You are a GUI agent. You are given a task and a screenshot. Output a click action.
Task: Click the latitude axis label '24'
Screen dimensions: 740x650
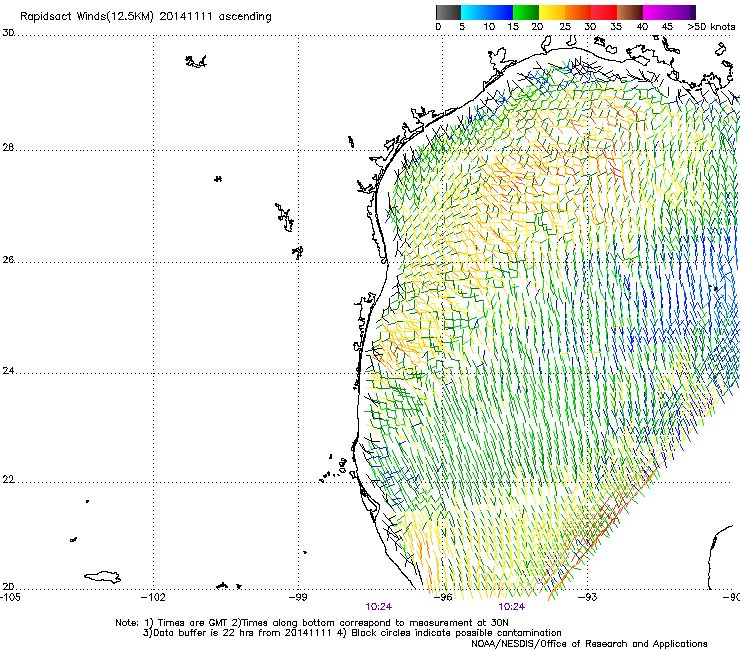[8, 371]
